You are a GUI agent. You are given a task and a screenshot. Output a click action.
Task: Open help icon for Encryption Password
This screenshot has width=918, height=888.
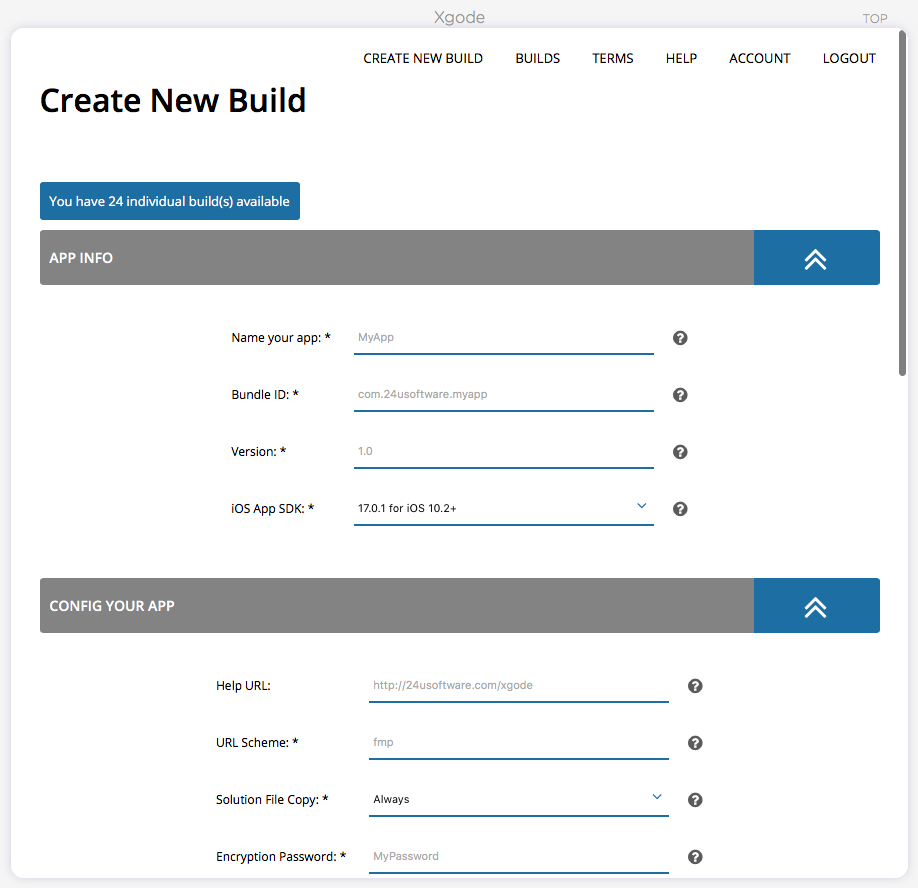click(695, 857)
